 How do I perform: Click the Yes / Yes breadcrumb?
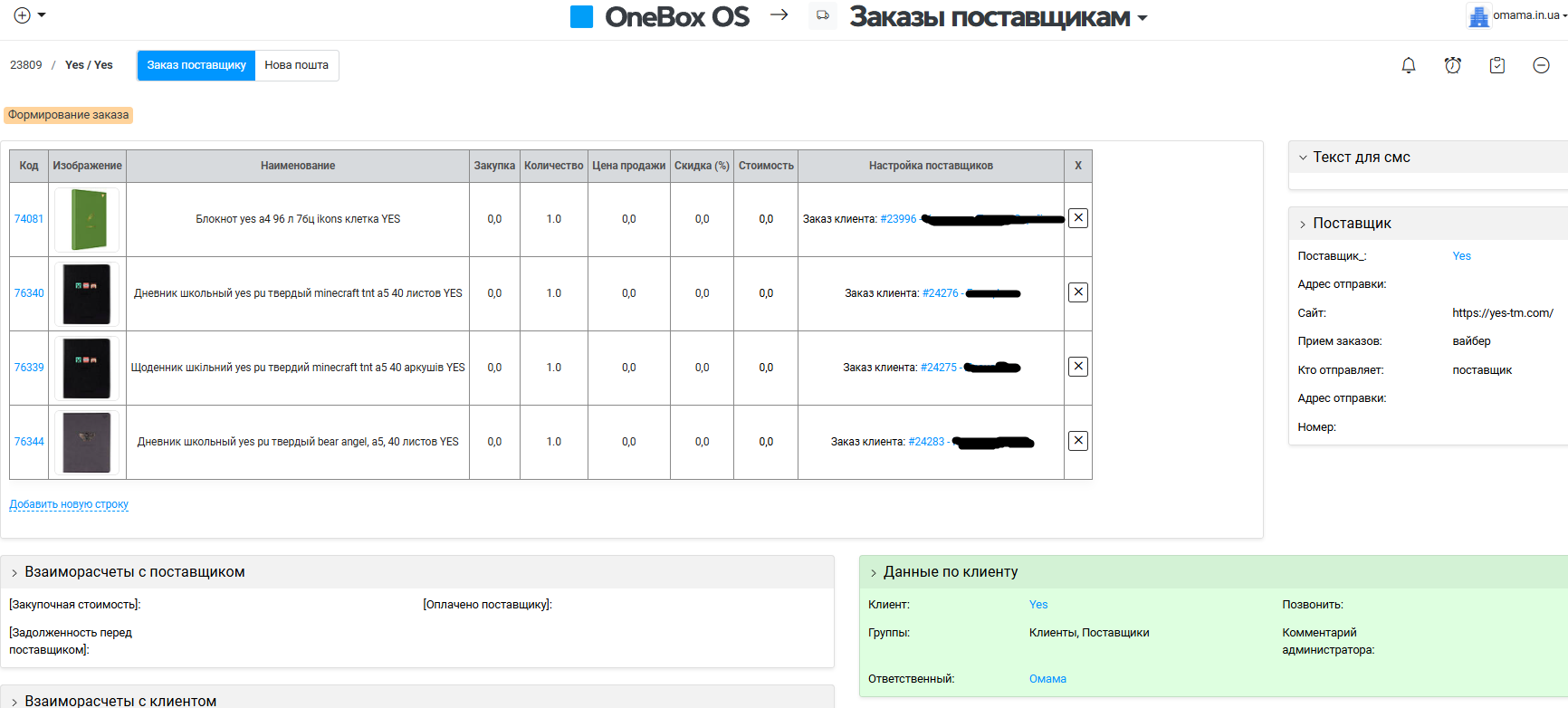tap(89, 65)
